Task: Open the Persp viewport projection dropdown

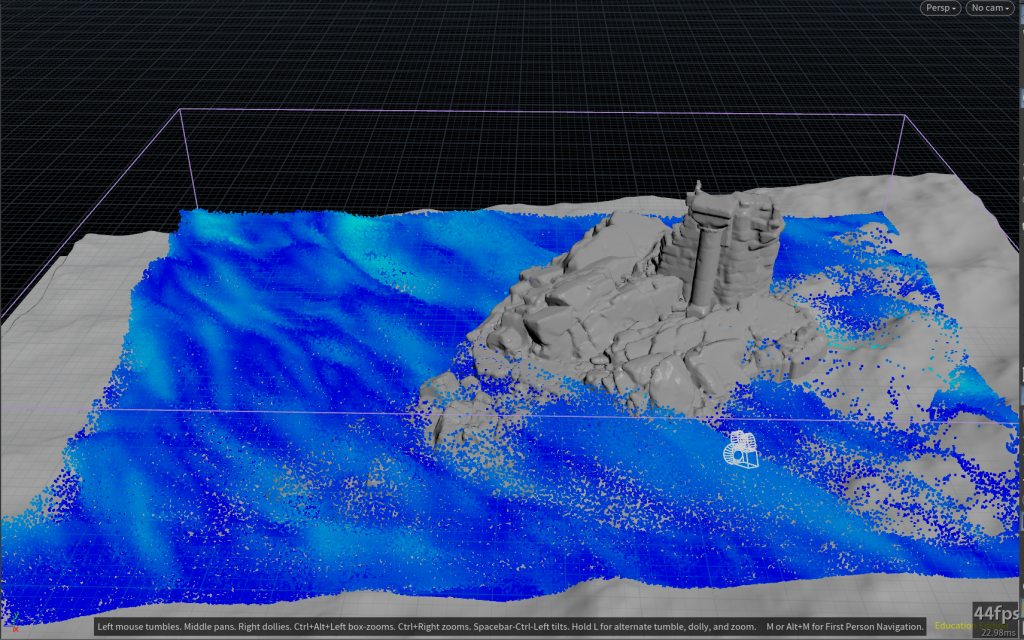Action: coord(940,8)
